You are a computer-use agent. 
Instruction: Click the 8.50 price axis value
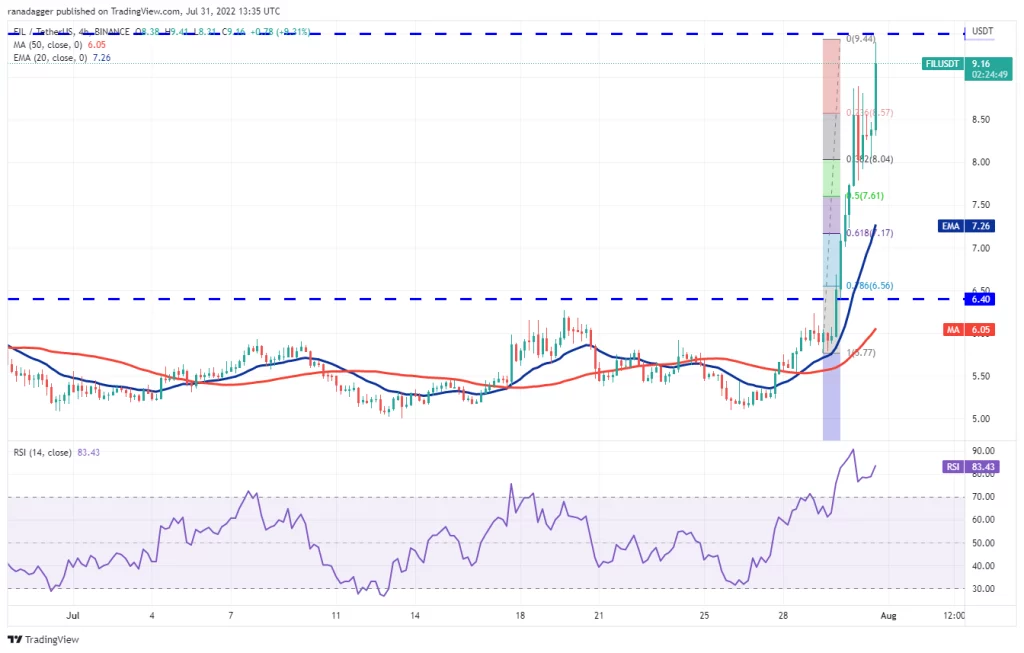(980, 119)
